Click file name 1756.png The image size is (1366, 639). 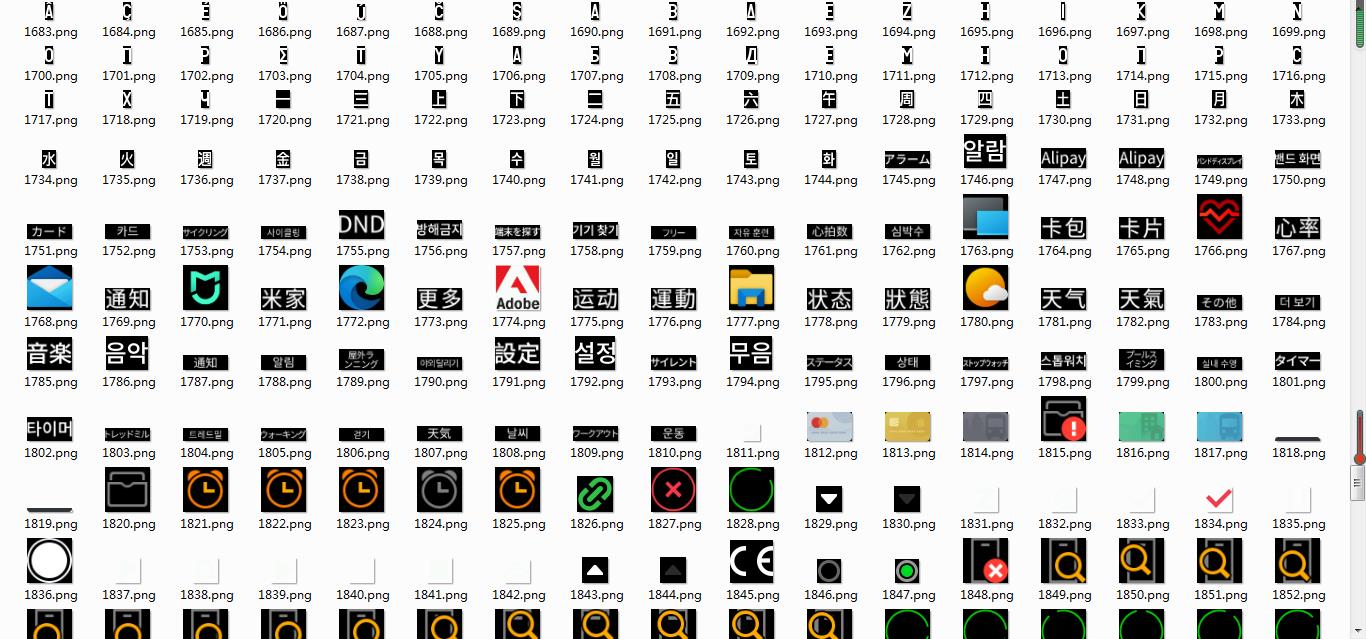440,251
